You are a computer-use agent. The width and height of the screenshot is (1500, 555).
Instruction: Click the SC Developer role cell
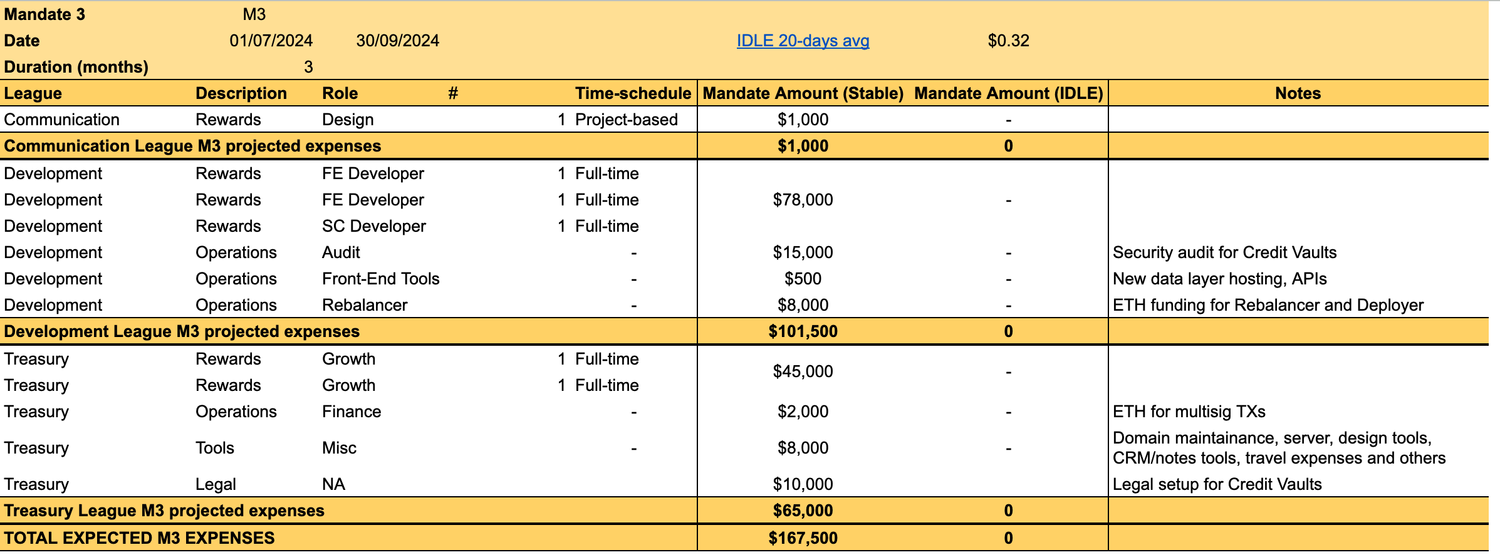(374, 226)
